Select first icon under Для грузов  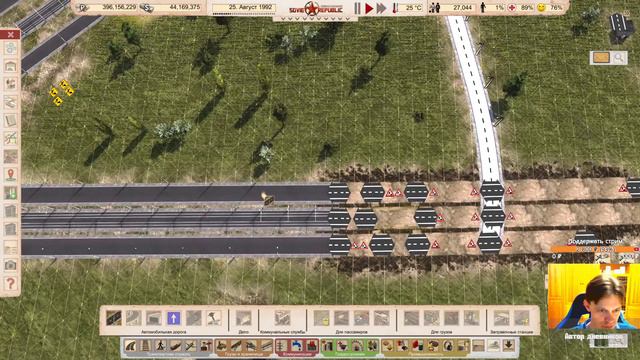click(411, 318)
